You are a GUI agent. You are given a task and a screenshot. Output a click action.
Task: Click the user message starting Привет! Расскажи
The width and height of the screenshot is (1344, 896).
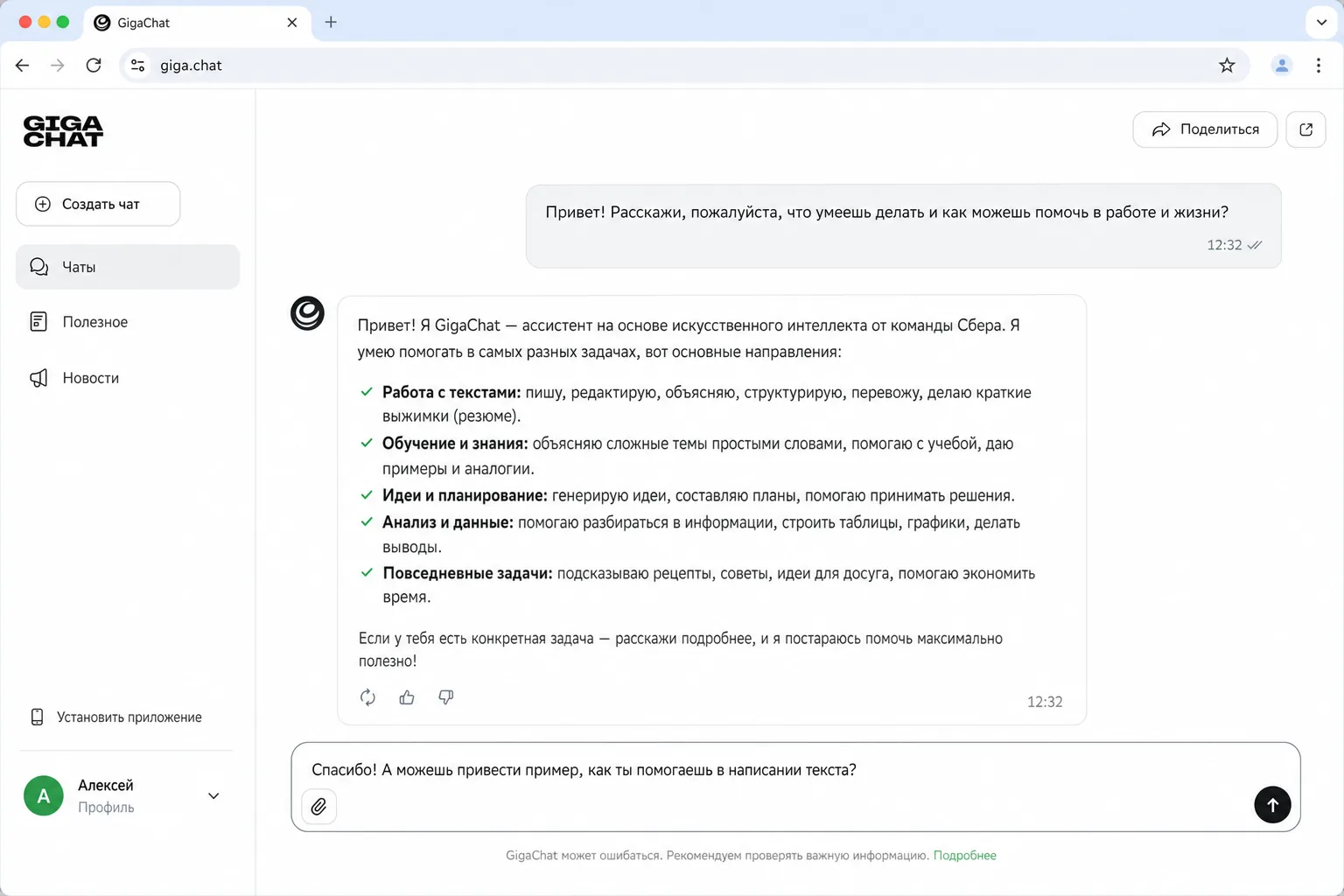[903, 226]
